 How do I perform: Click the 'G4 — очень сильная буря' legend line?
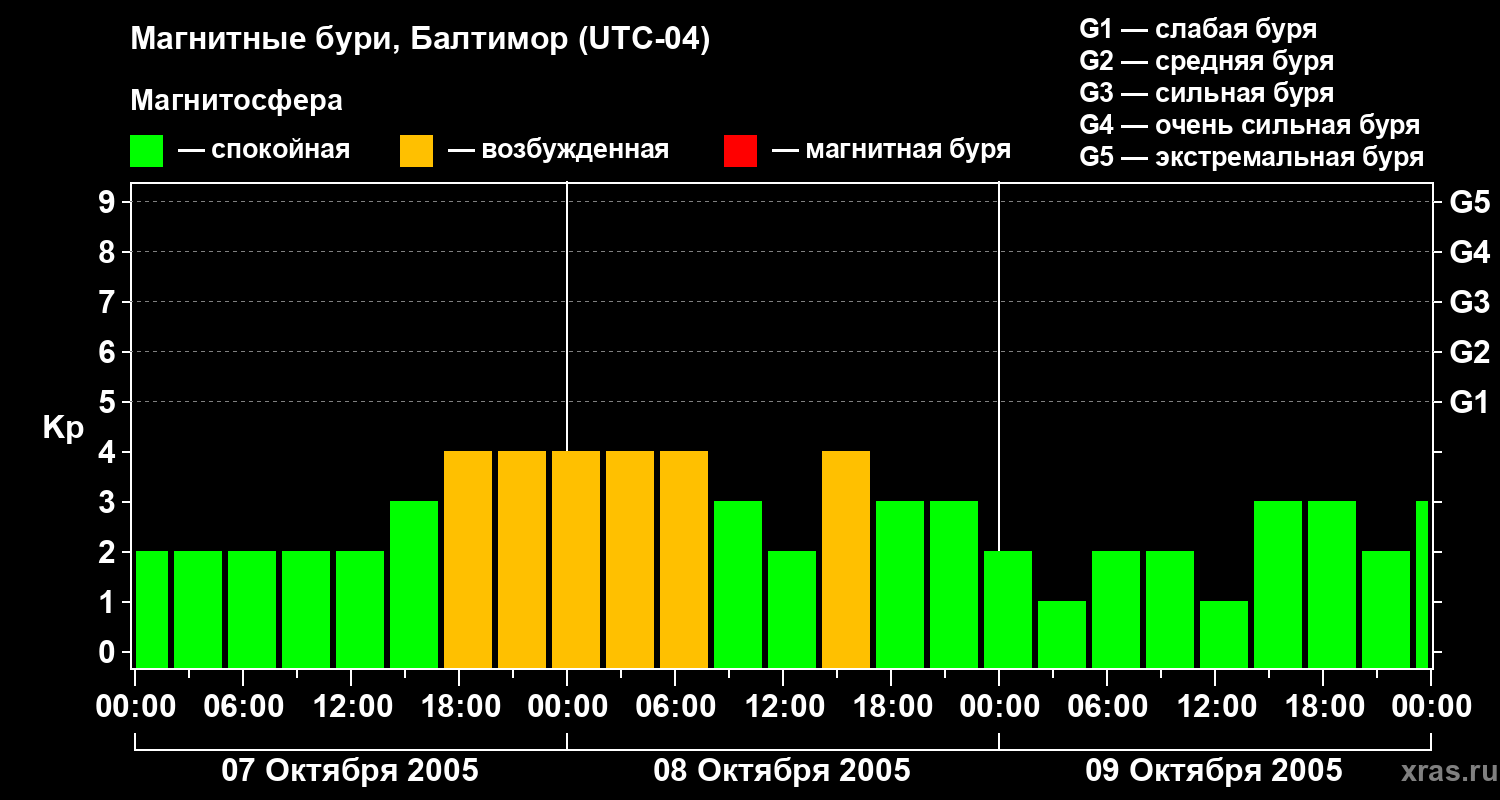[1250, 125]
